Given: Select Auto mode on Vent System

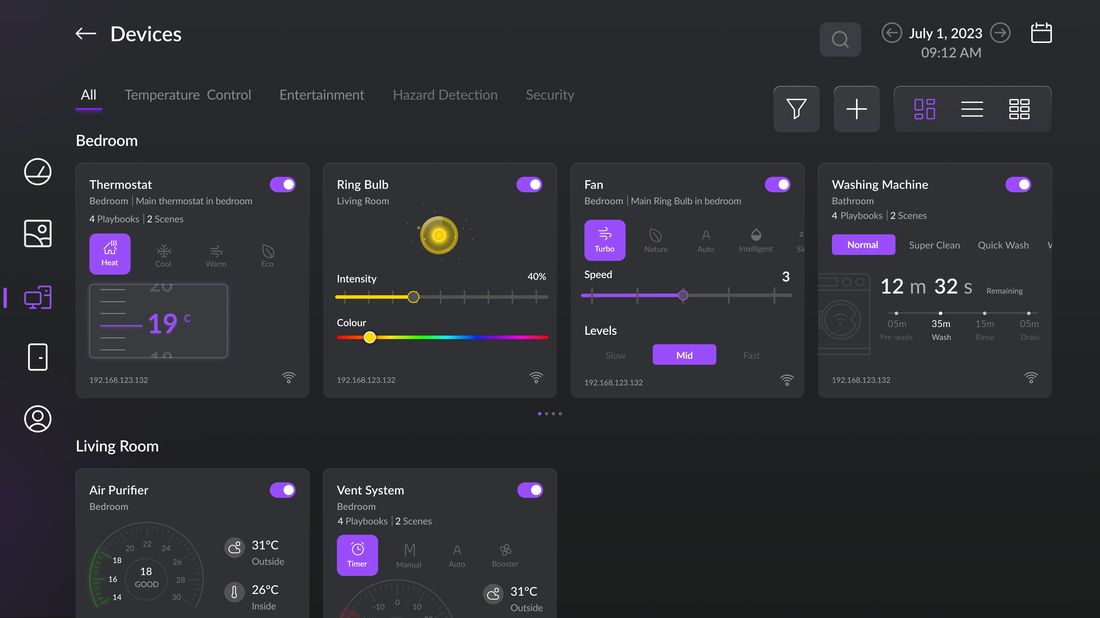Looking at the screenshot, I should [x=457, y=556].
